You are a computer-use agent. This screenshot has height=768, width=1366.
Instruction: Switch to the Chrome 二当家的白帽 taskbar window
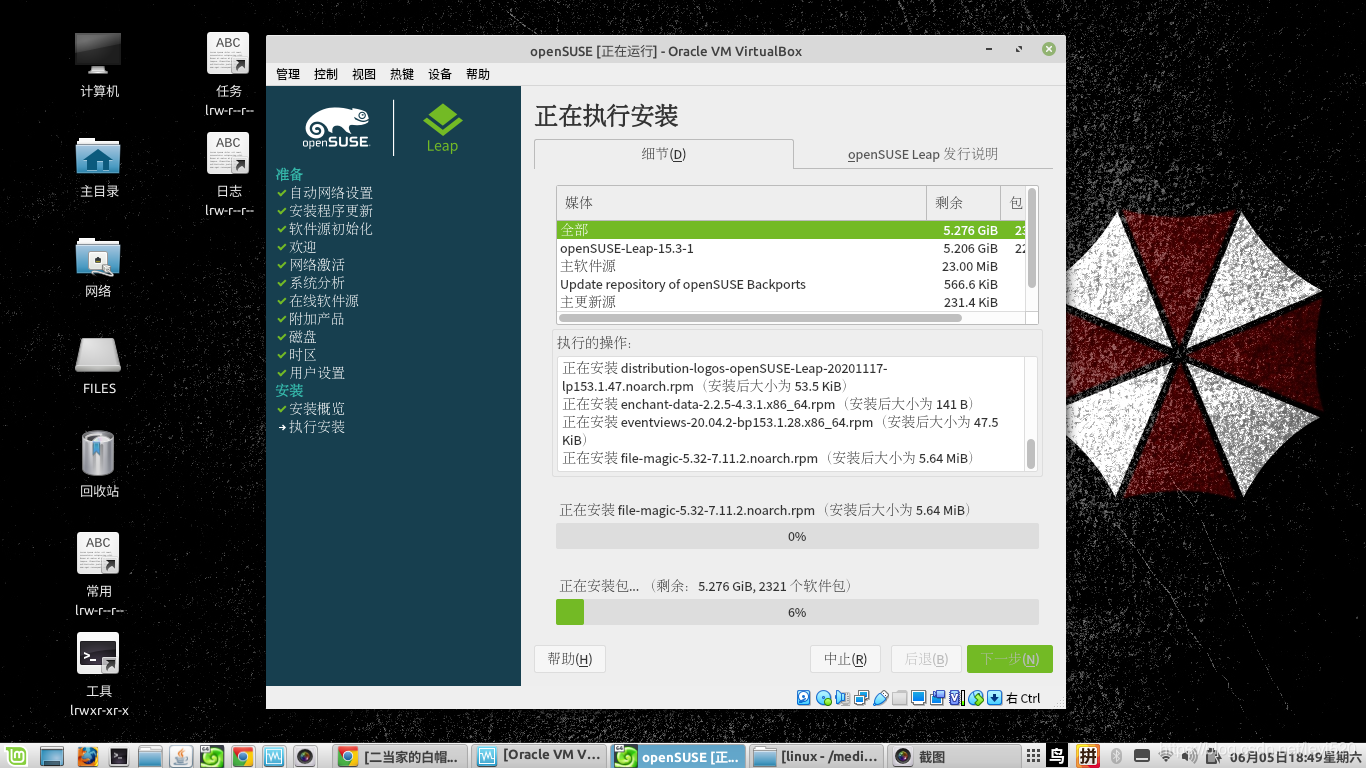(x=400, y=756)
